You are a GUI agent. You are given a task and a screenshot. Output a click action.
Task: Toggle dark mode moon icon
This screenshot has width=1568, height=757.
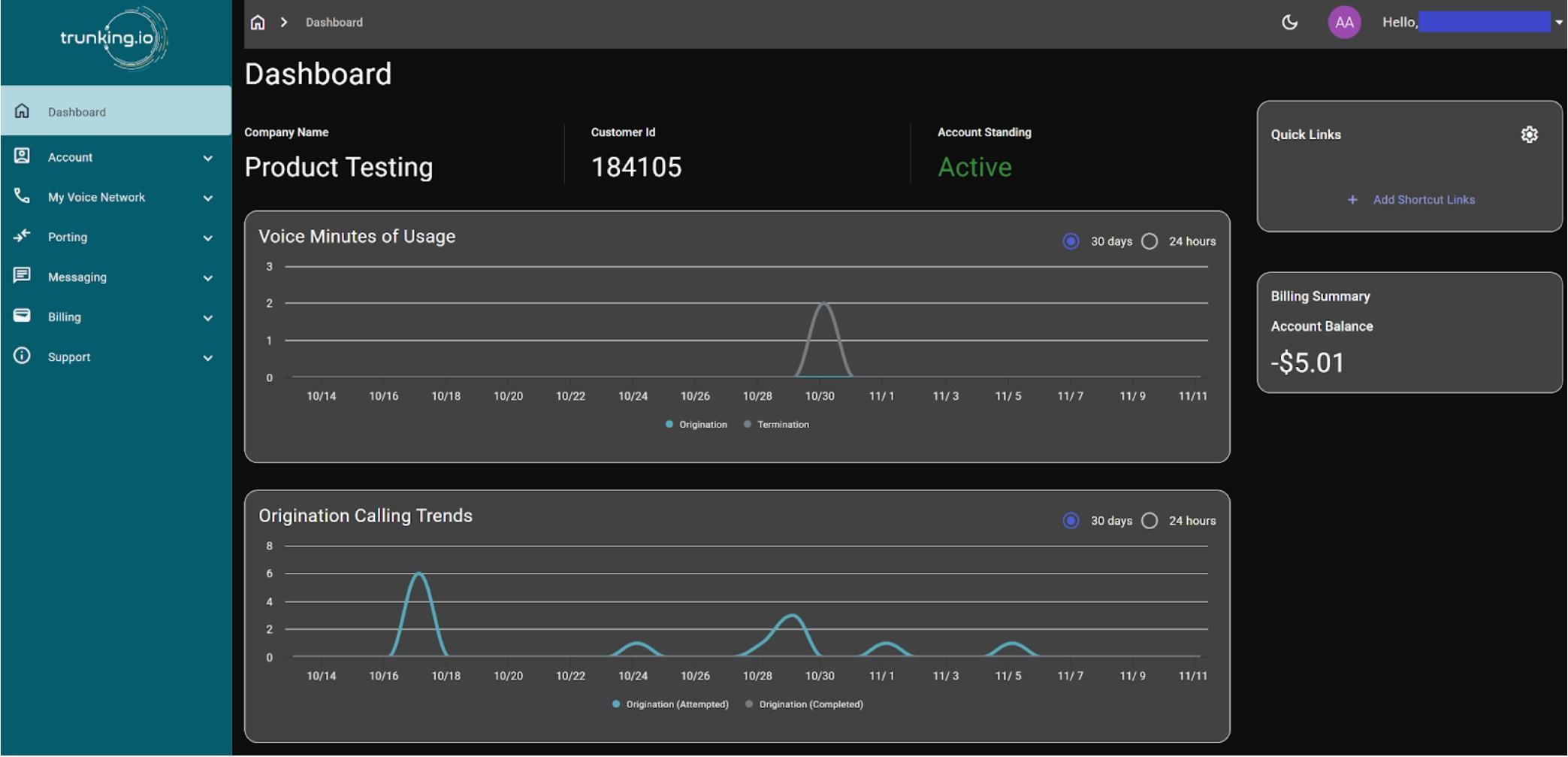[x=1289, y=23]
